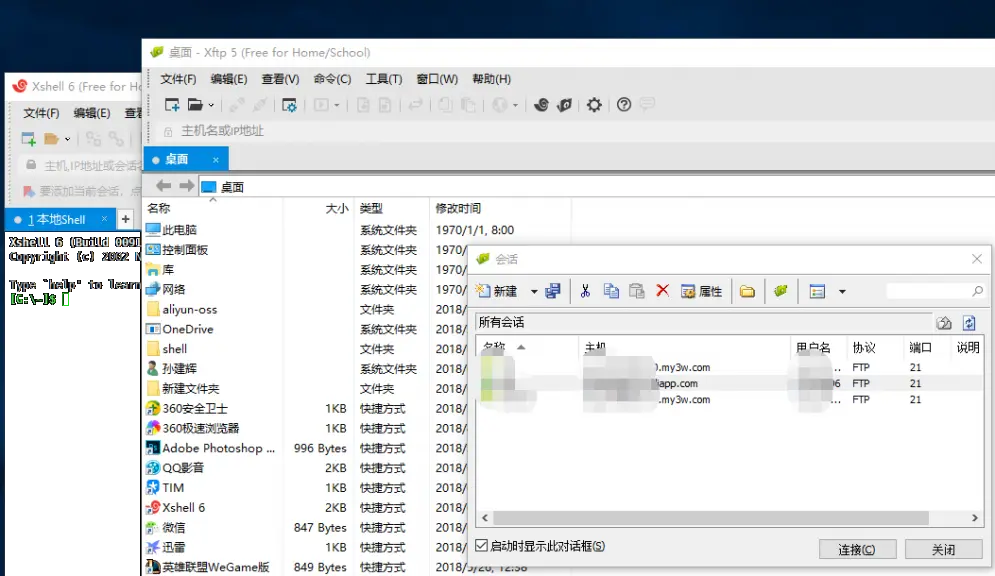
Task: Click the black leaf icon beside the swirl icon
Action: click(x=565, y=105)
